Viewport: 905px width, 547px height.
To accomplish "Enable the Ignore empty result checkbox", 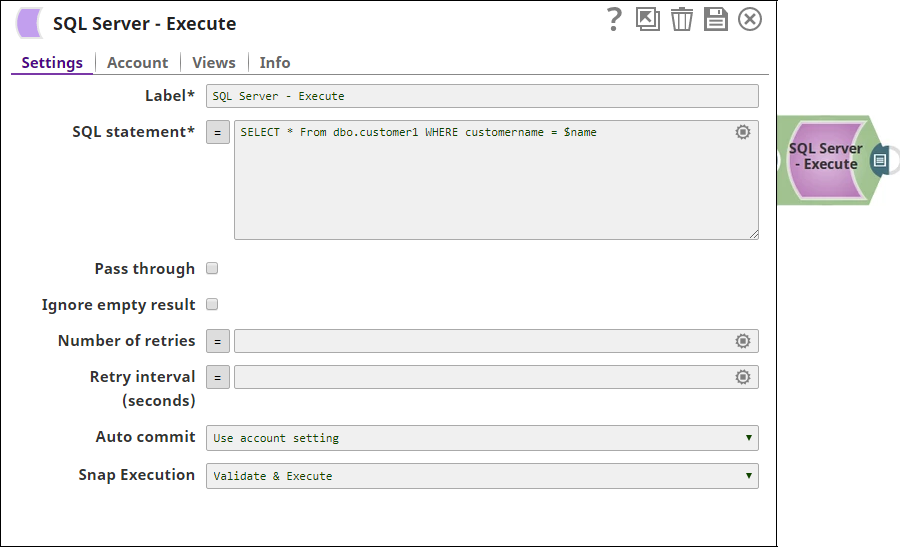I will tap(212, 304).
